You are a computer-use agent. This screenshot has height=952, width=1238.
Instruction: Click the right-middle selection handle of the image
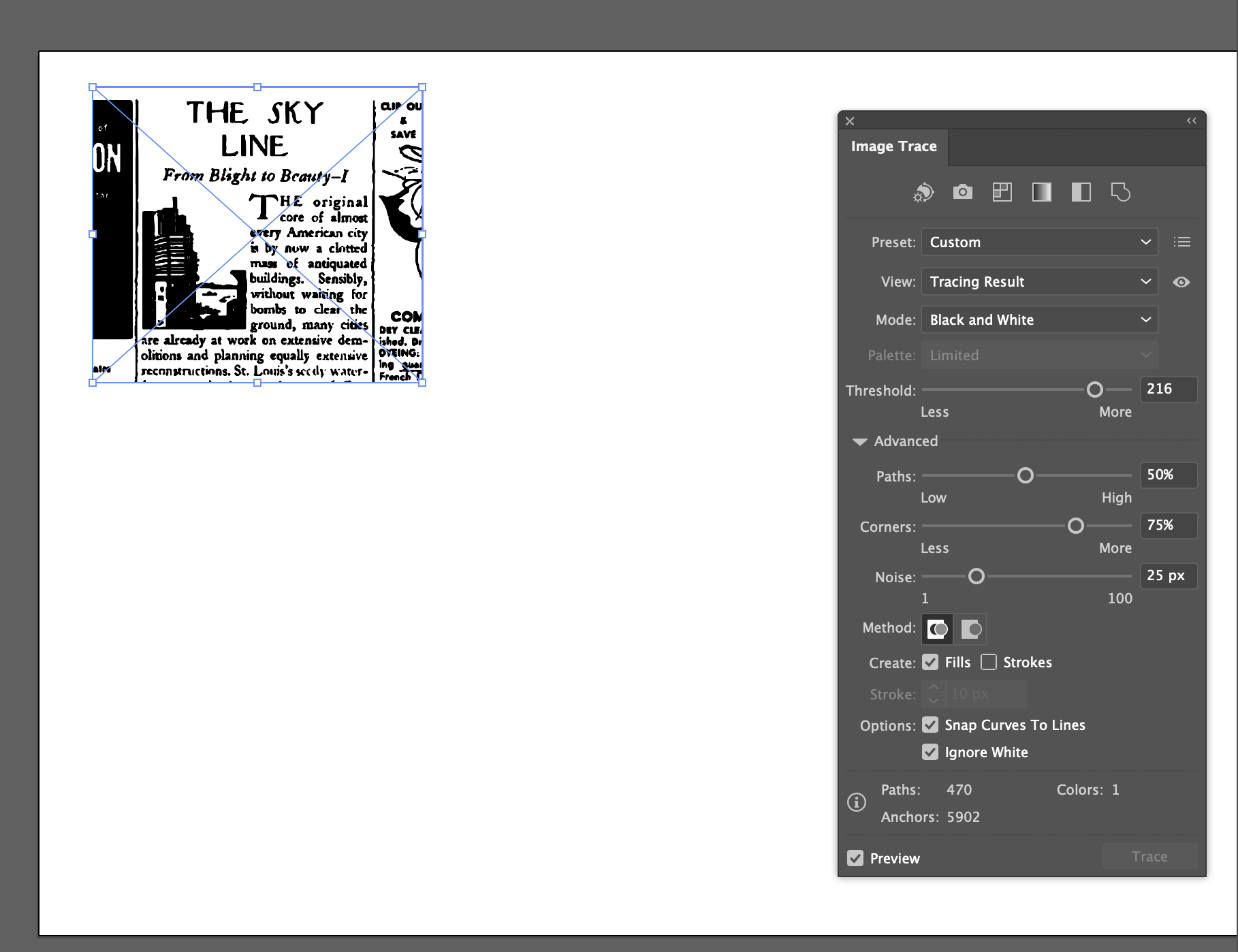point(422,234)
